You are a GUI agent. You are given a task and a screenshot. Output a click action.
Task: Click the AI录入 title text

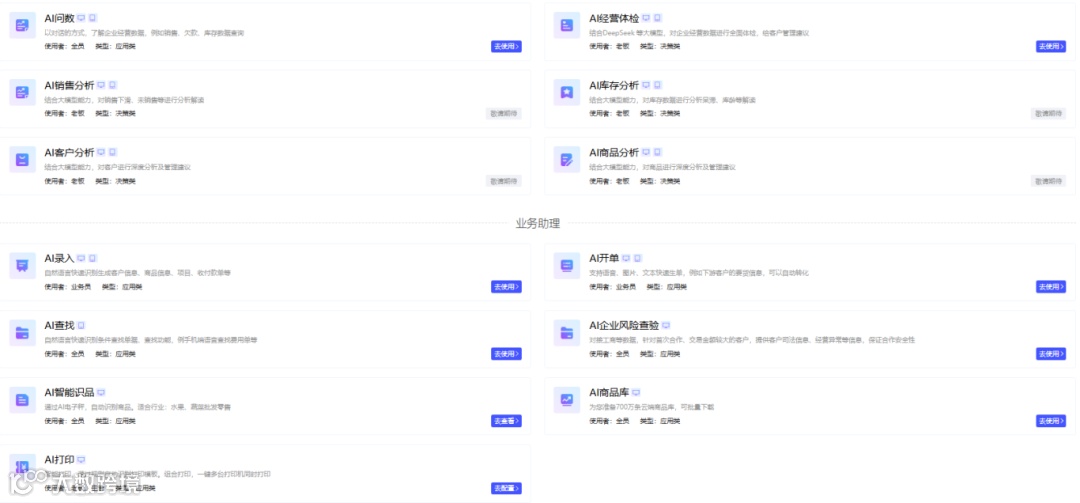tap(59, 258)
